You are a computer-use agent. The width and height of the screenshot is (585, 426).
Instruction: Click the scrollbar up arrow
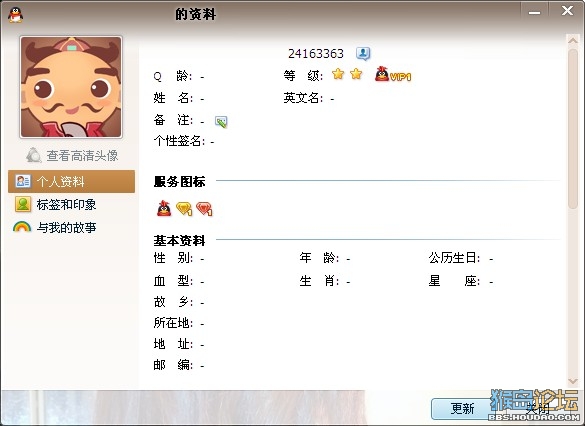pos(573,41)
